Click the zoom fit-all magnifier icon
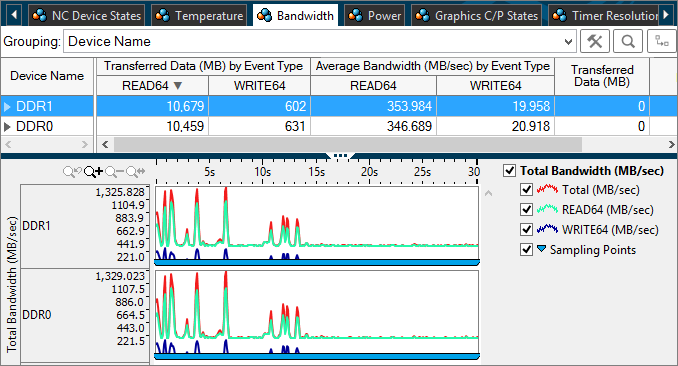This screenshot has height=366, width=678. [x=135, y=172]
